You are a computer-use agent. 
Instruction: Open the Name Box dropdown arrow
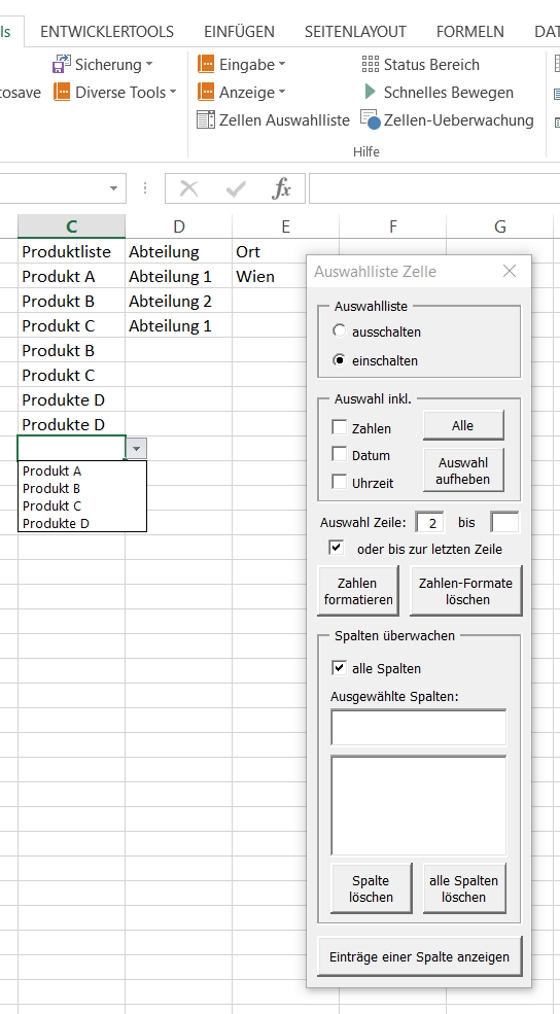coord(114,189)
